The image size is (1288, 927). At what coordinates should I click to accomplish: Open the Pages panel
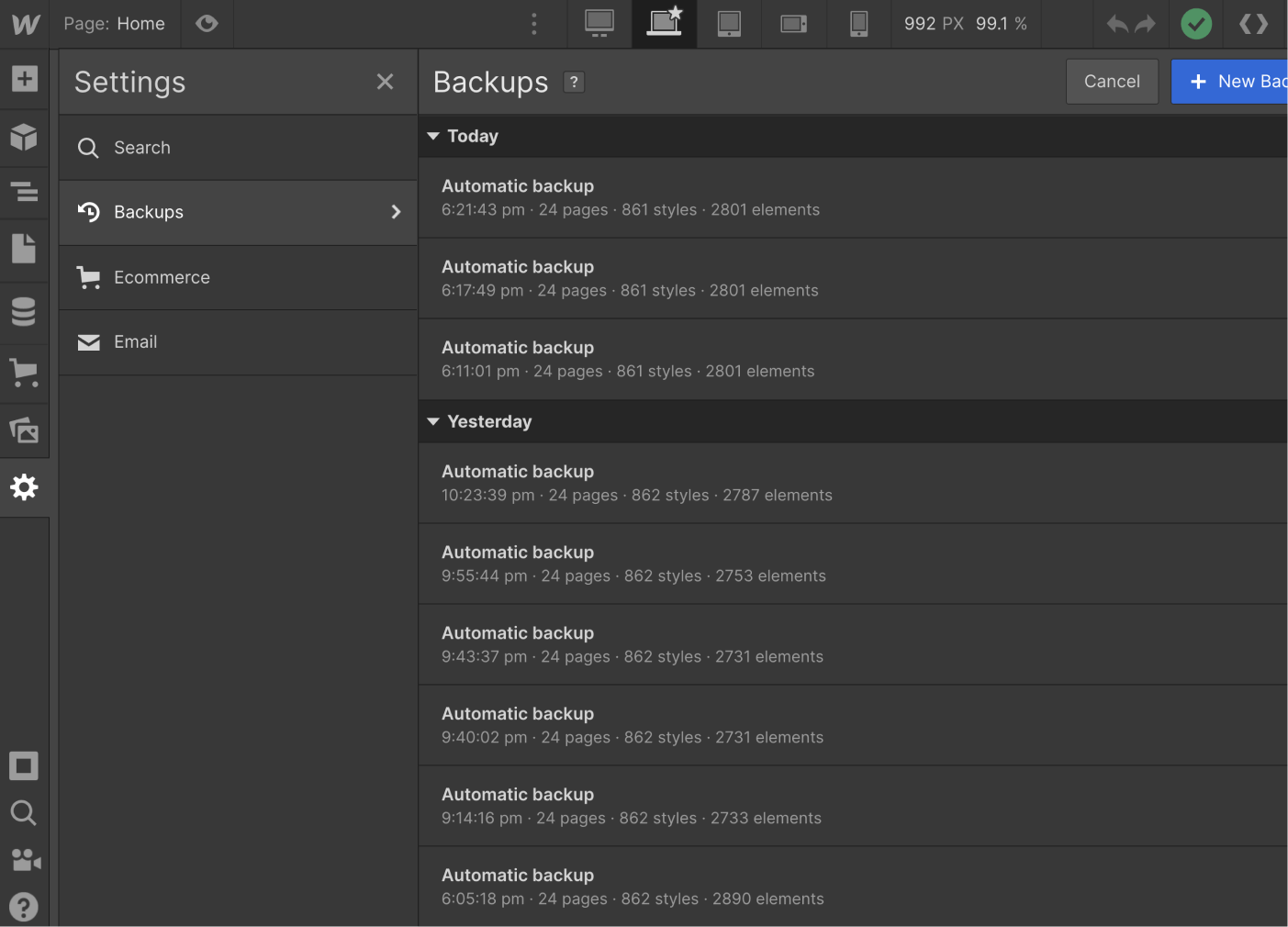tap(24, 250)
